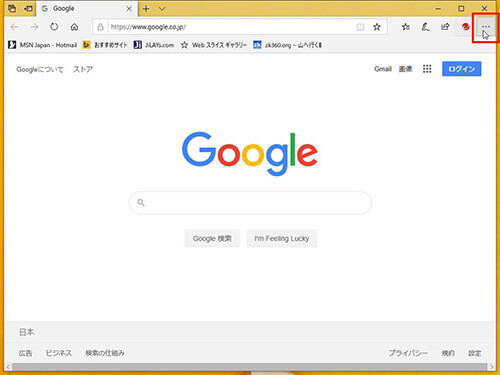Open the Google apps grid
The width and height of the screenshot is (500, 375).
tap(427, 69)
